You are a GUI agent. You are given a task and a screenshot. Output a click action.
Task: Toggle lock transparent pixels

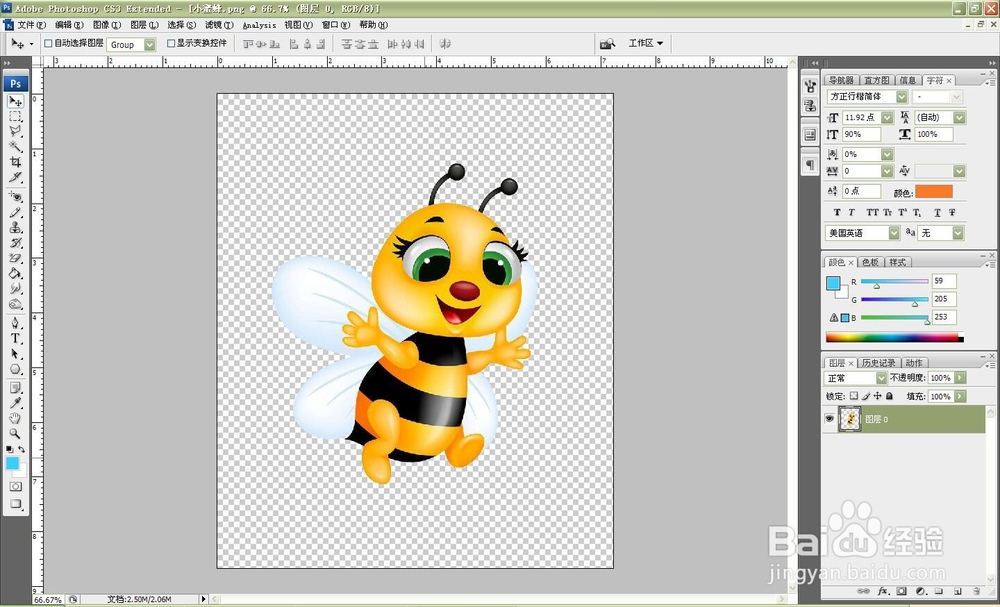(854, 396)
